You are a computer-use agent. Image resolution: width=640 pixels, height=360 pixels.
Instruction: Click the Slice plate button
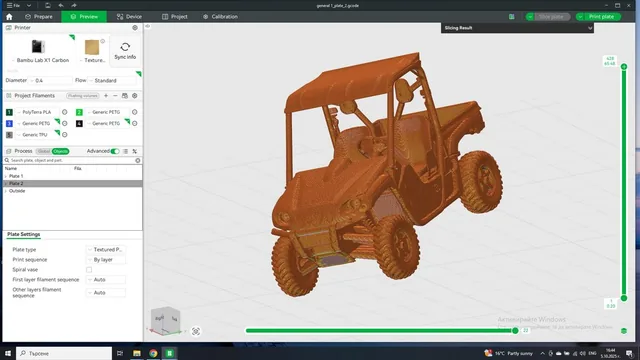(551, 17)
